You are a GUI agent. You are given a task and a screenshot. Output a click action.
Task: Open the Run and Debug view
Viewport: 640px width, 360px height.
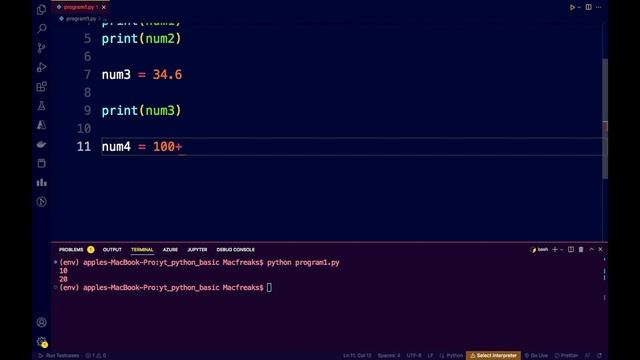click(x=41, y=67)
